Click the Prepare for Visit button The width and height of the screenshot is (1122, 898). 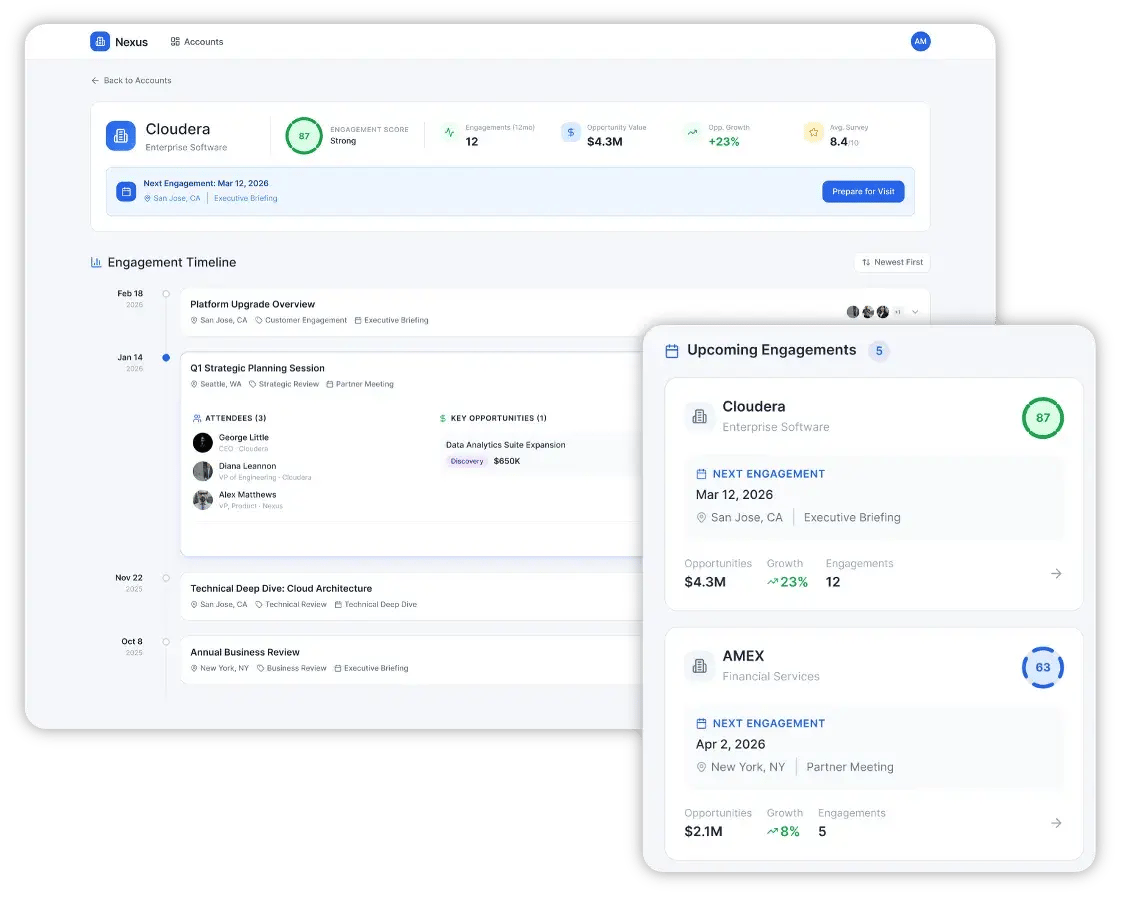(863, 191)
